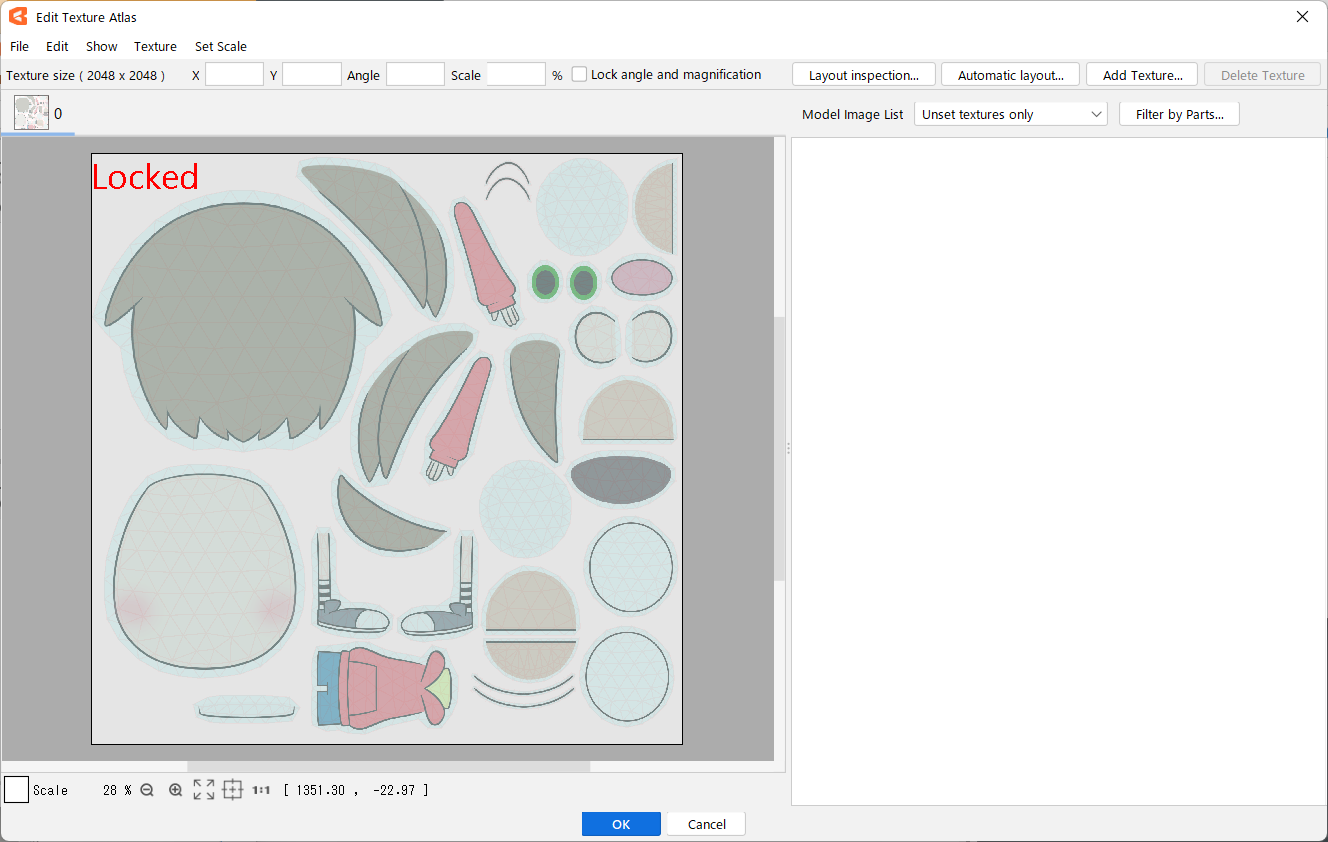Click the fit-to-view expand arrows icon

pos(204,790)
